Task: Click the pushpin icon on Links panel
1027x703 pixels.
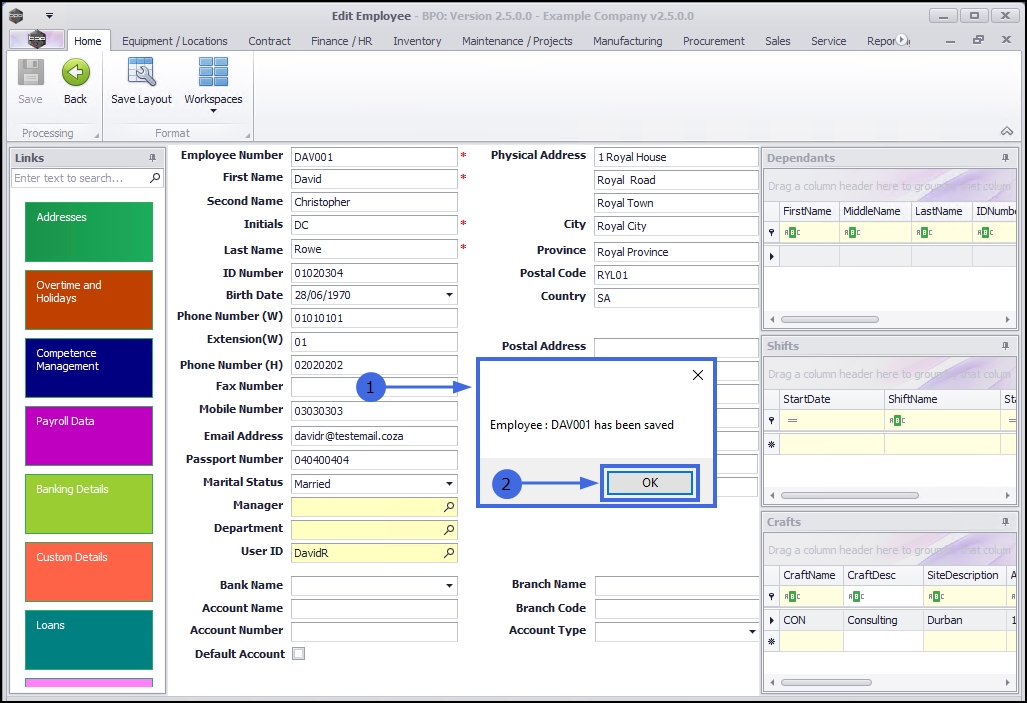Action: [153, 158]
